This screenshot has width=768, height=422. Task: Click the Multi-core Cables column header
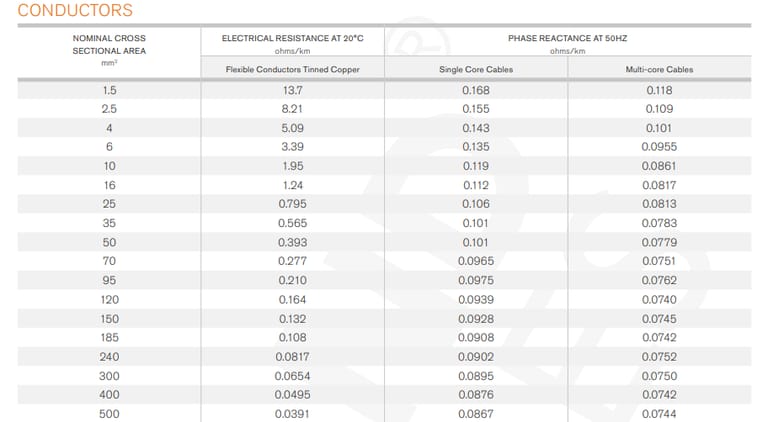(x=659, y=70)
